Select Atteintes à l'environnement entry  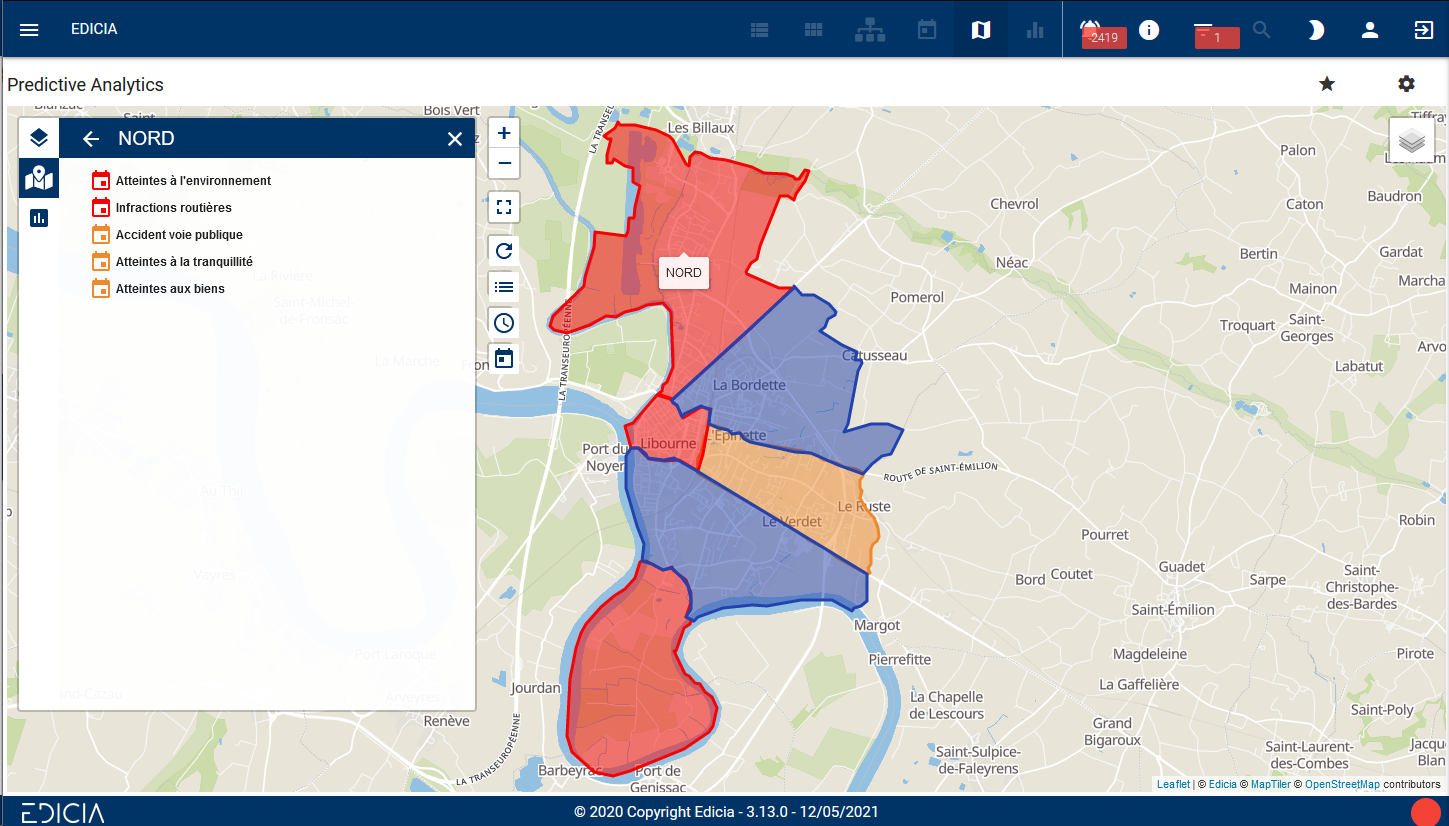point(192,181)
